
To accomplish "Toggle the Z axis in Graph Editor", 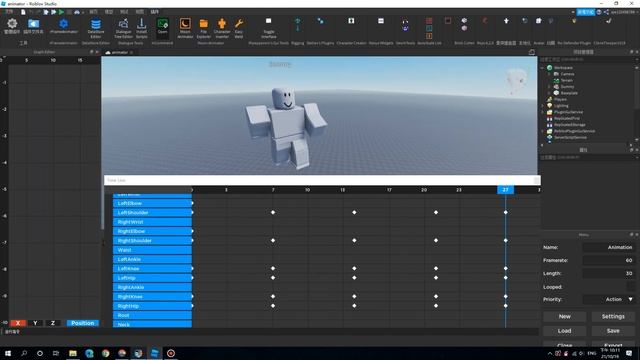I will point(53,323).
